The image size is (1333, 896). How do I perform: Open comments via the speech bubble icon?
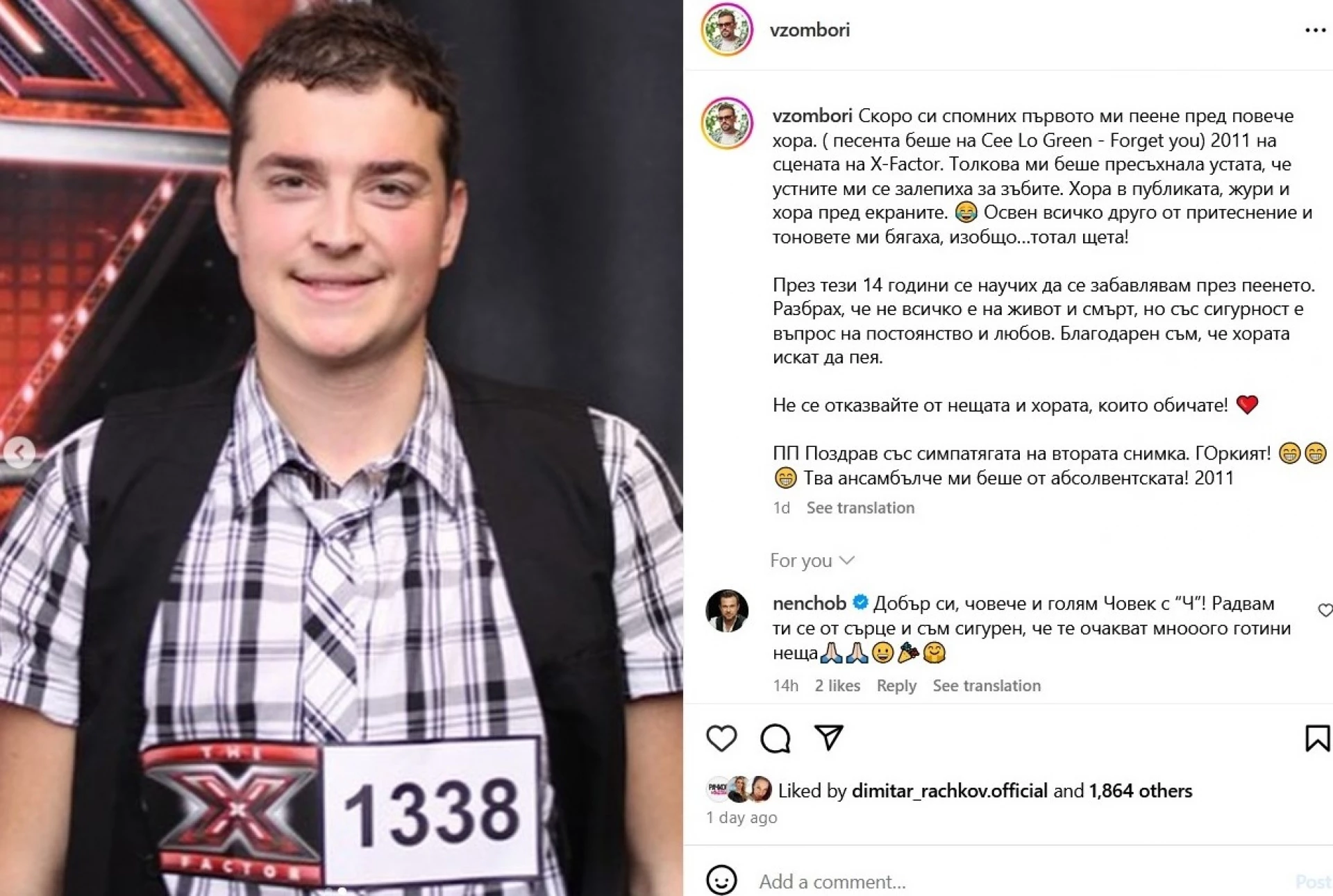click(775, 738)
